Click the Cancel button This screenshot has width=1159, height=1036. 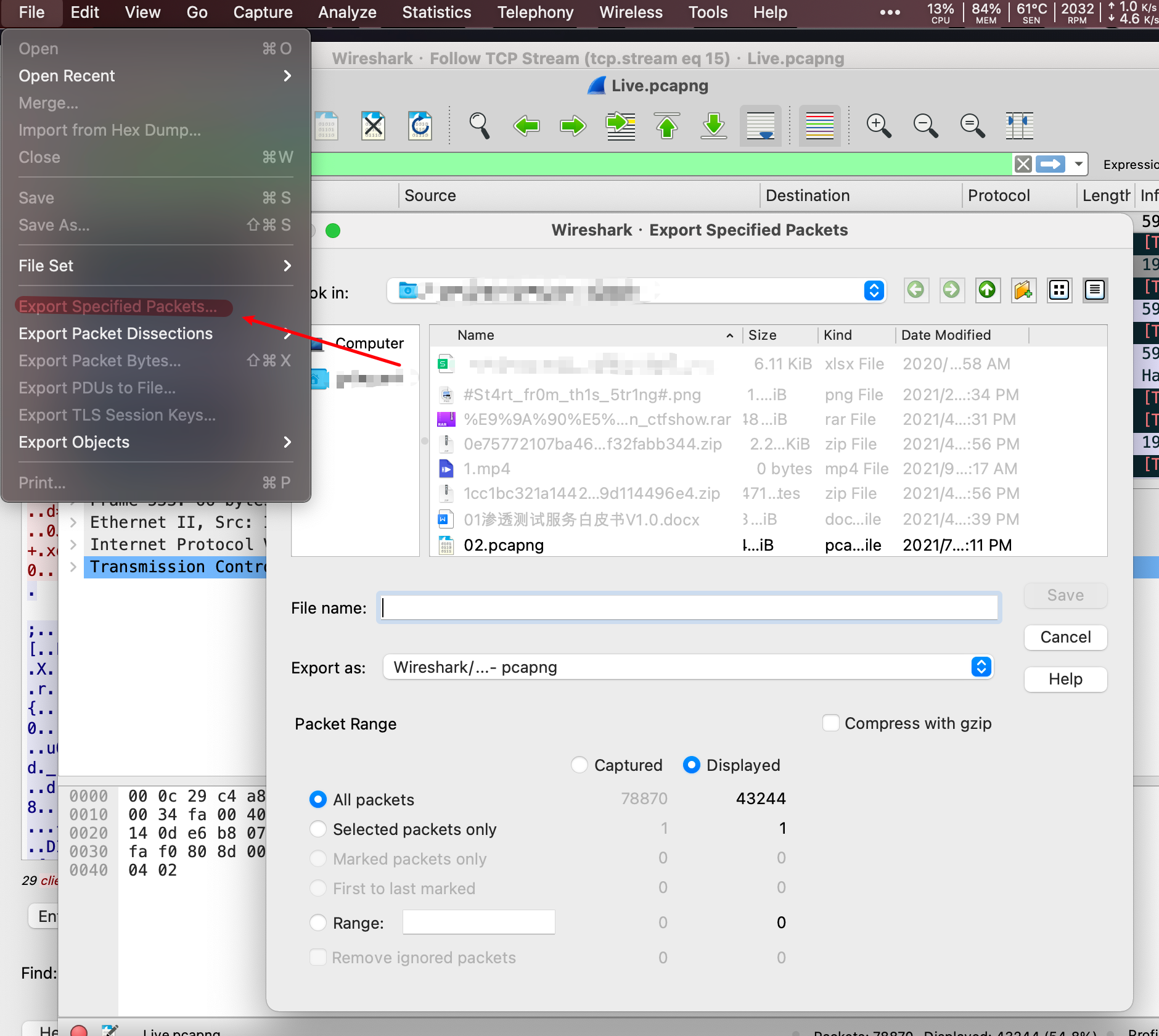(1065, 637)
